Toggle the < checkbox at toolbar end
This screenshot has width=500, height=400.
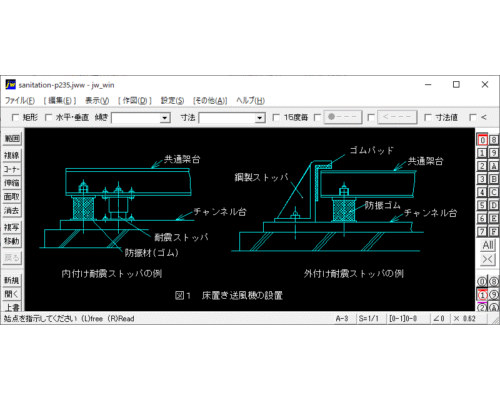click(x=473, y=117)
